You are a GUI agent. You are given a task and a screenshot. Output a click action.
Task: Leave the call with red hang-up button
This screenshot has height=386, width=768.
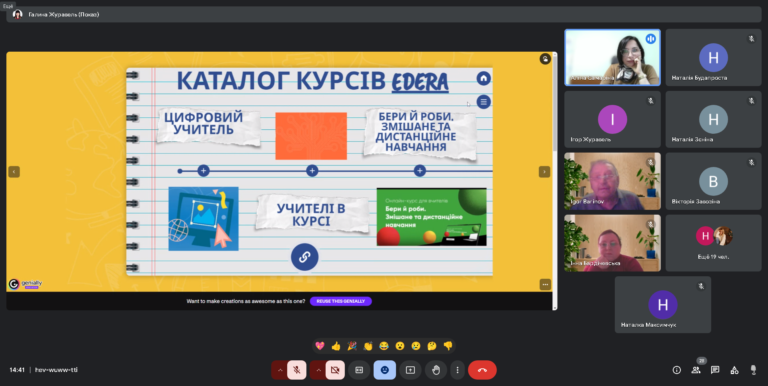[482, 370]
